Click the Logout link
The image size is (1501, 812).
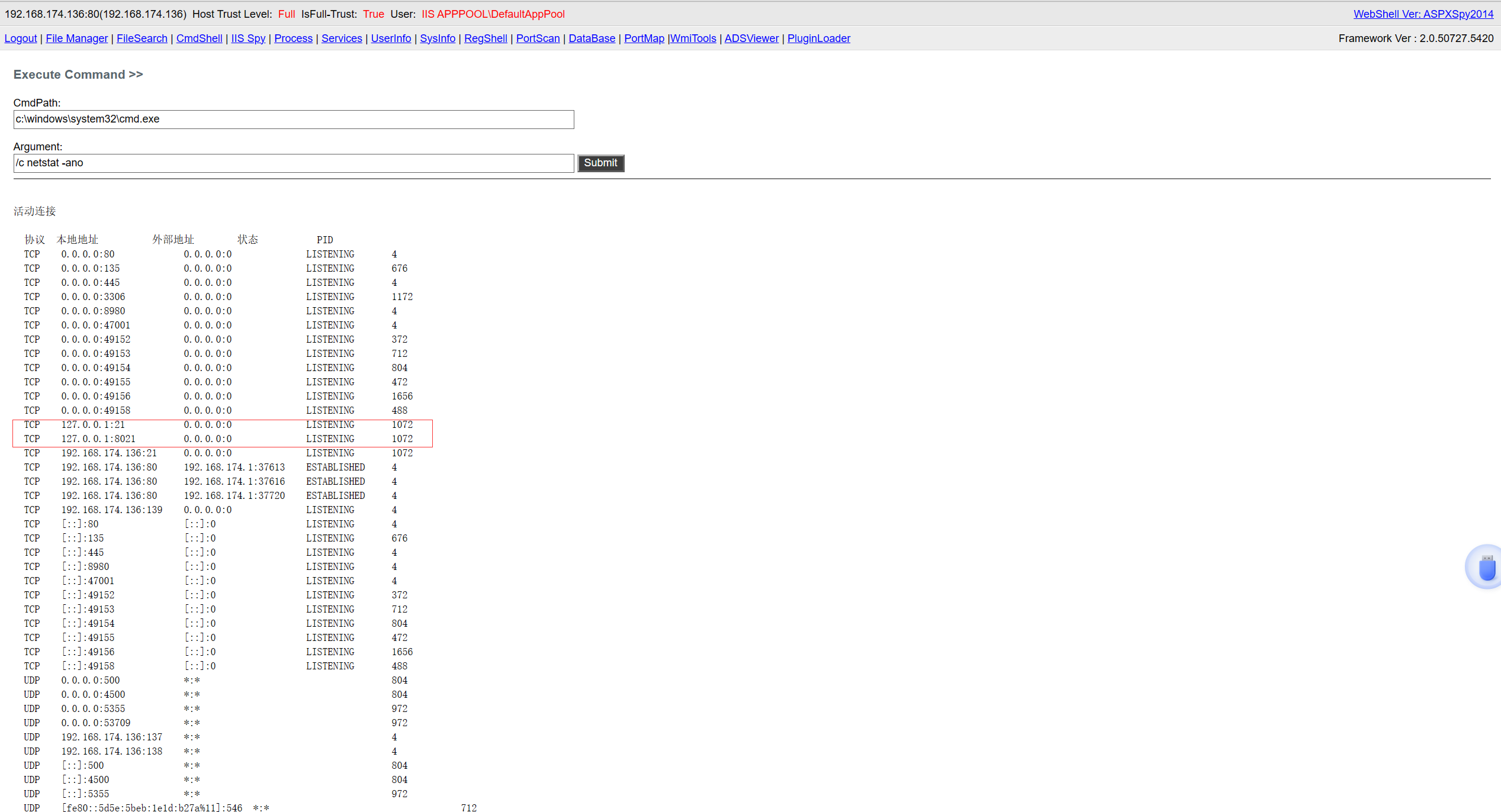pyautogui.click(x=21, y=38)
